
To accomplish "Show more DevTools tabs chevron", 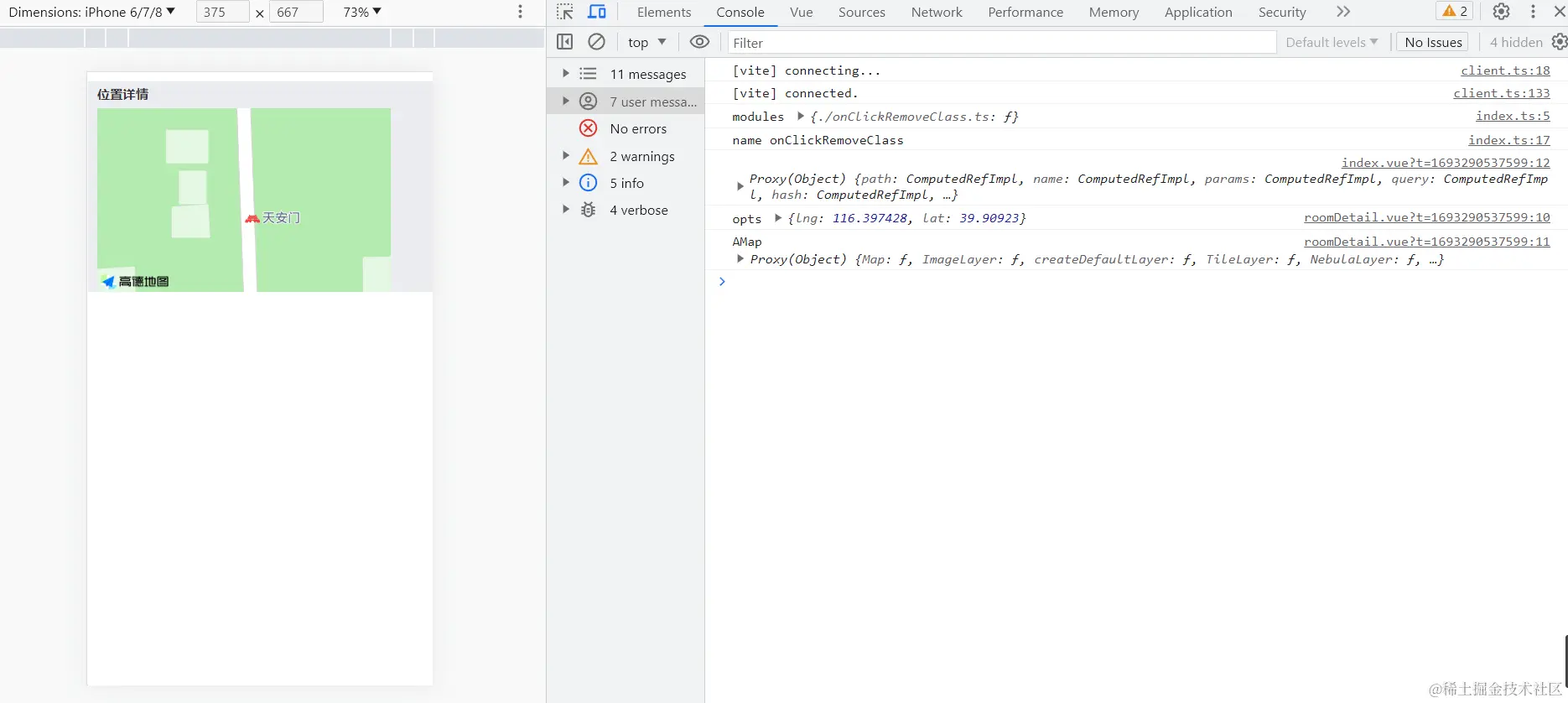I will coord(1343,12).
